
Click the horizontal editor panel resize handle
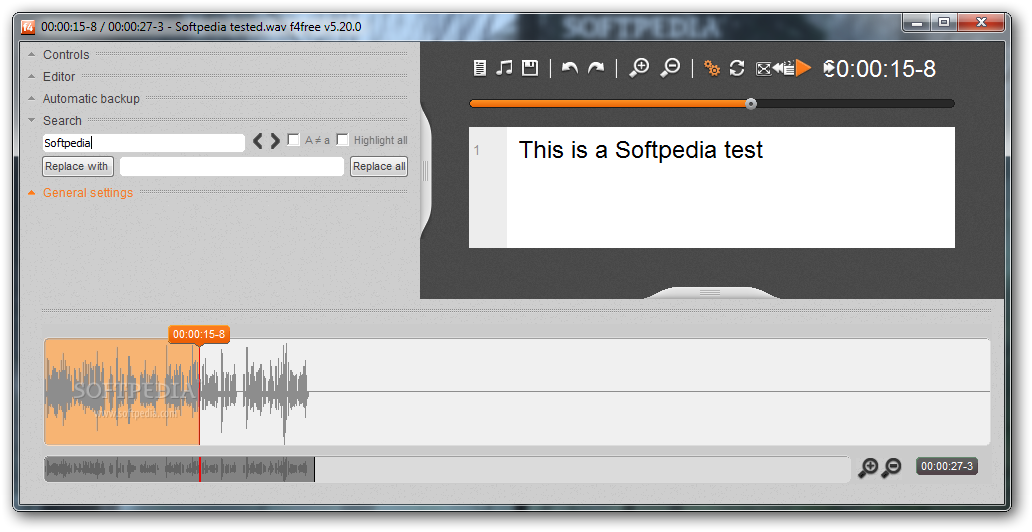[x=710, y=292]
